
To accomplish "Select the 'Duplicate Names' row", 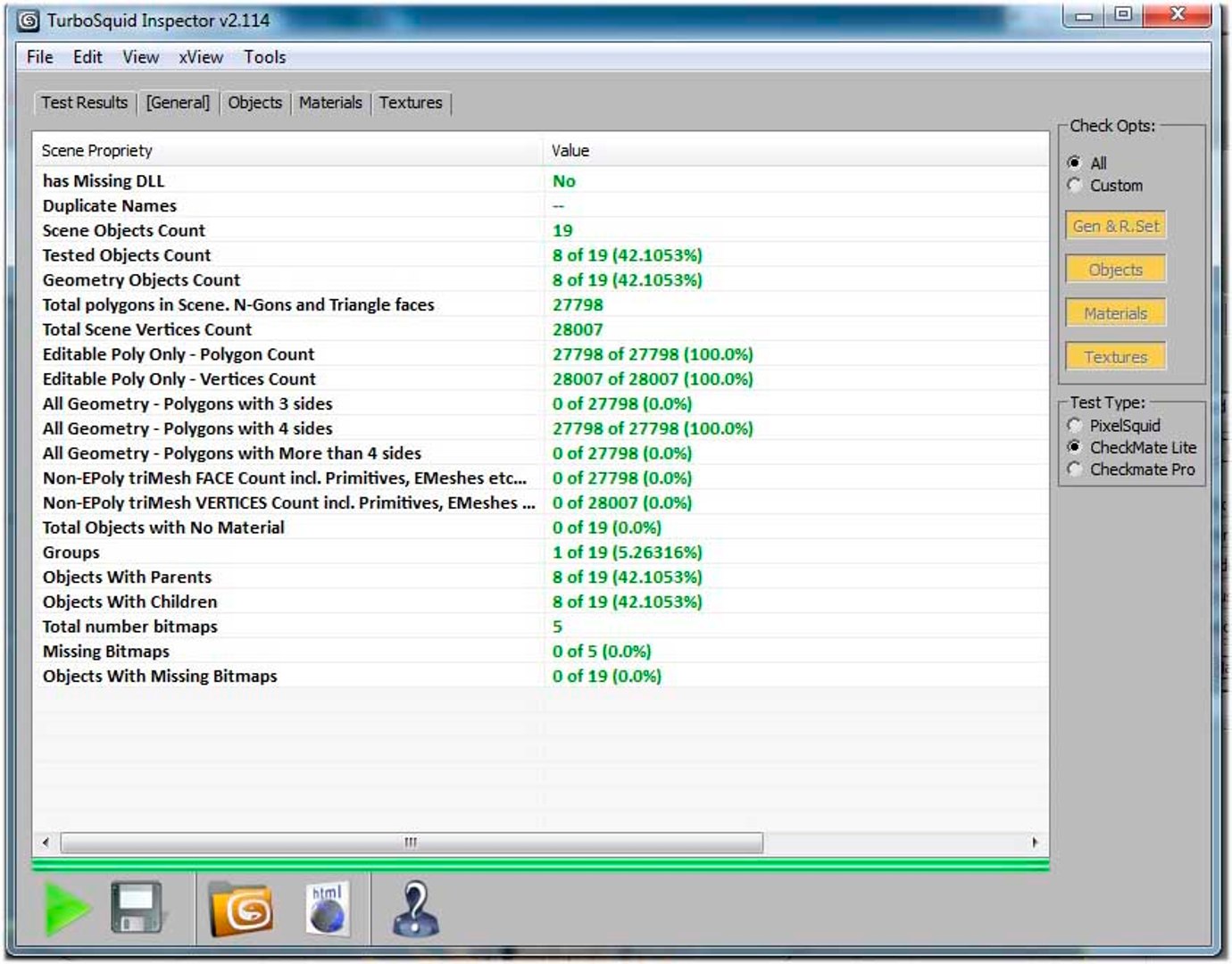I will click(541, 206).
